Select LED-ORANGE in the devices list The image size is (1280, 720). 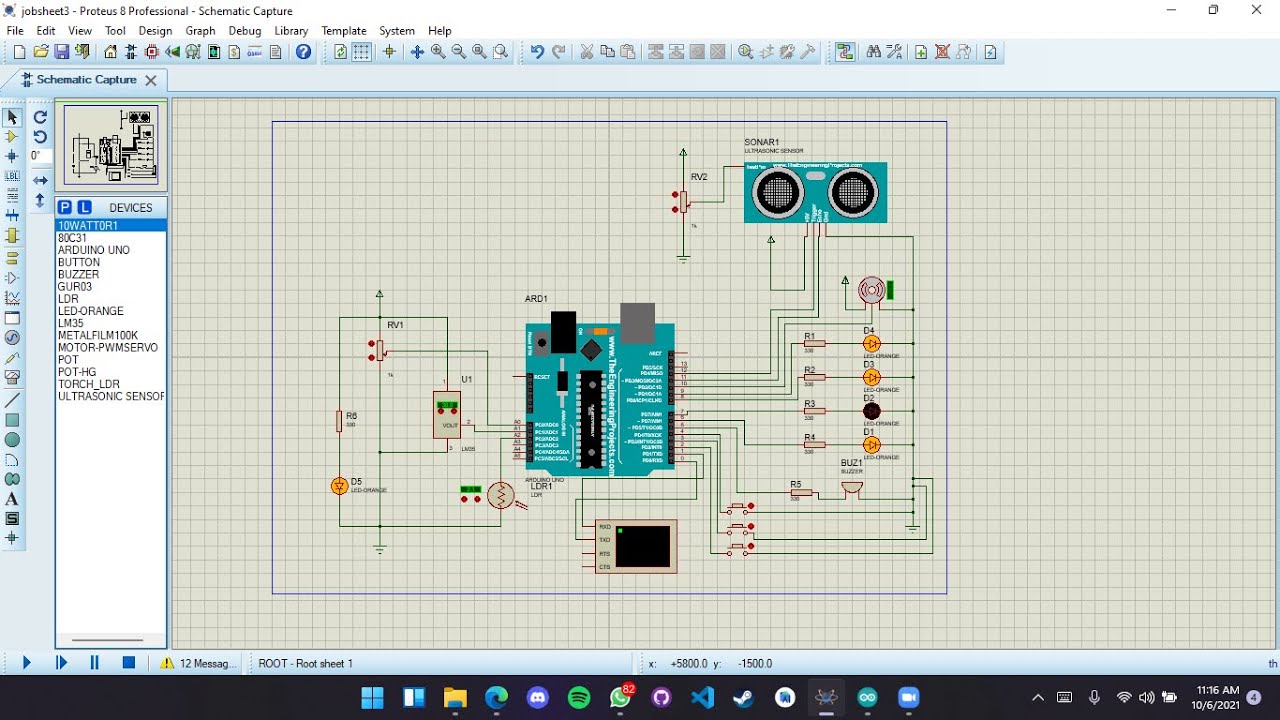coord(91,311)
